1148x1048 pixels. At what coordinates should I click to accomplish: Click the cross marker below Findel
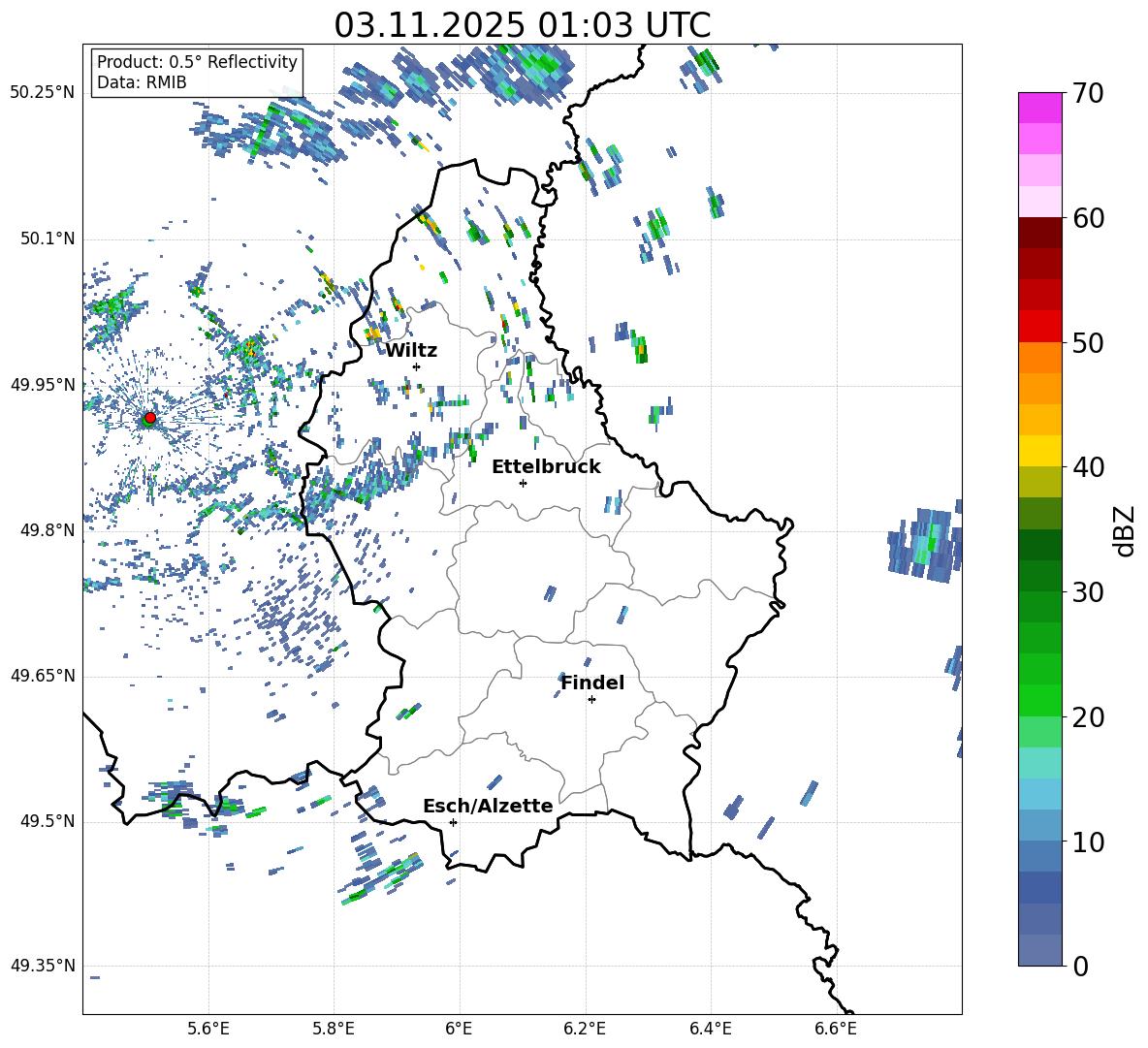591,700
